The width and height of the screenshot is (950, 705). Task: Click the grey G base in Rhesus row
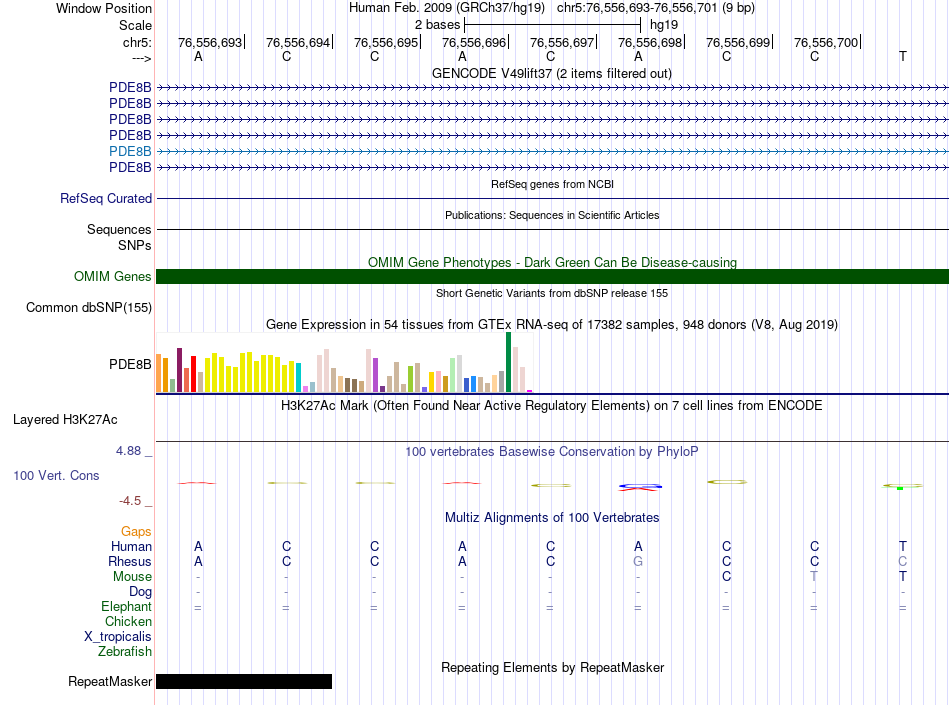pos(638,561)
